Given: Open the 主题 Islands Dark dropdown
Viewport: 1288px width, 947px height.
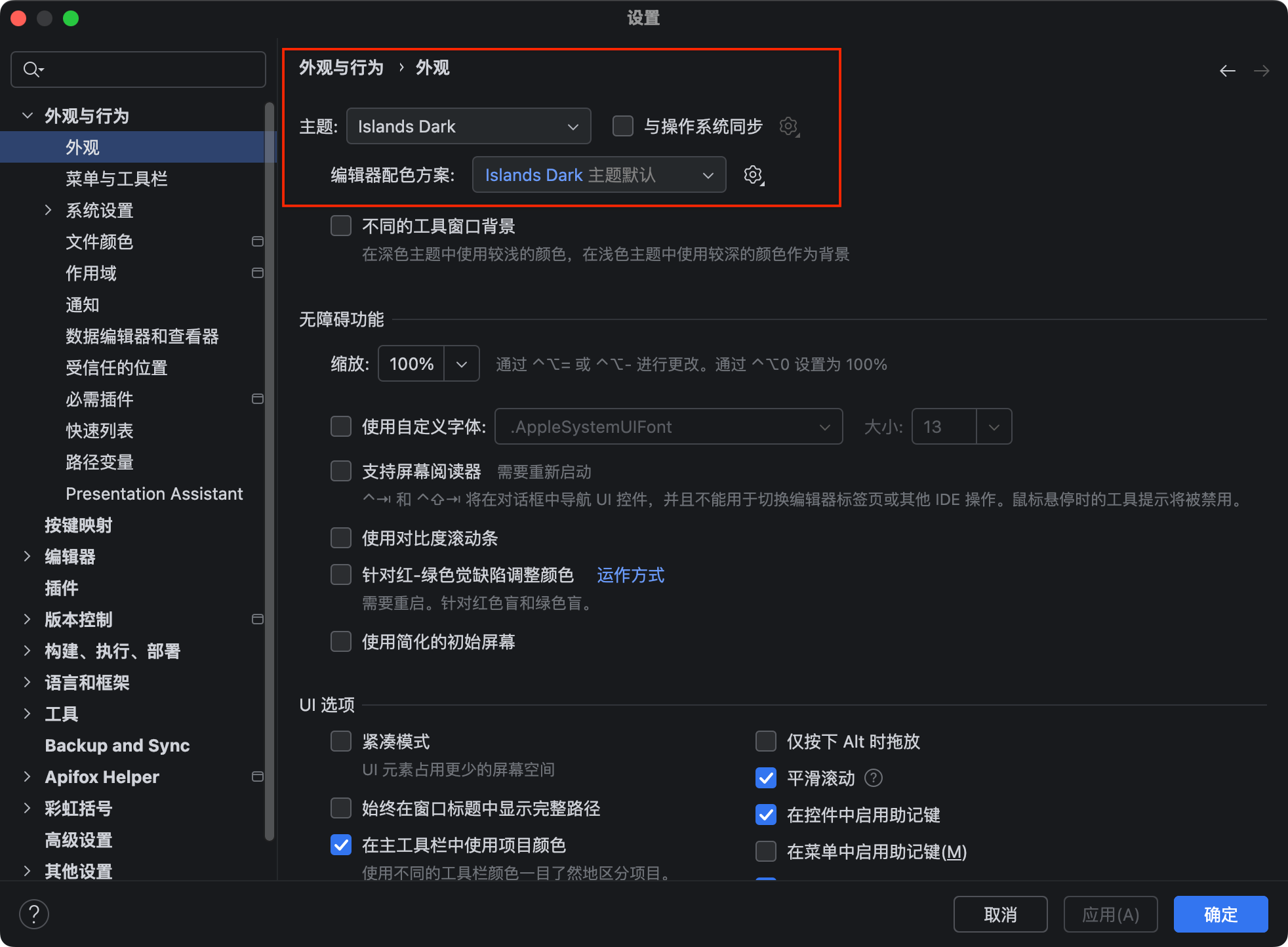Looking at the screenshot, I should point(468,126).
